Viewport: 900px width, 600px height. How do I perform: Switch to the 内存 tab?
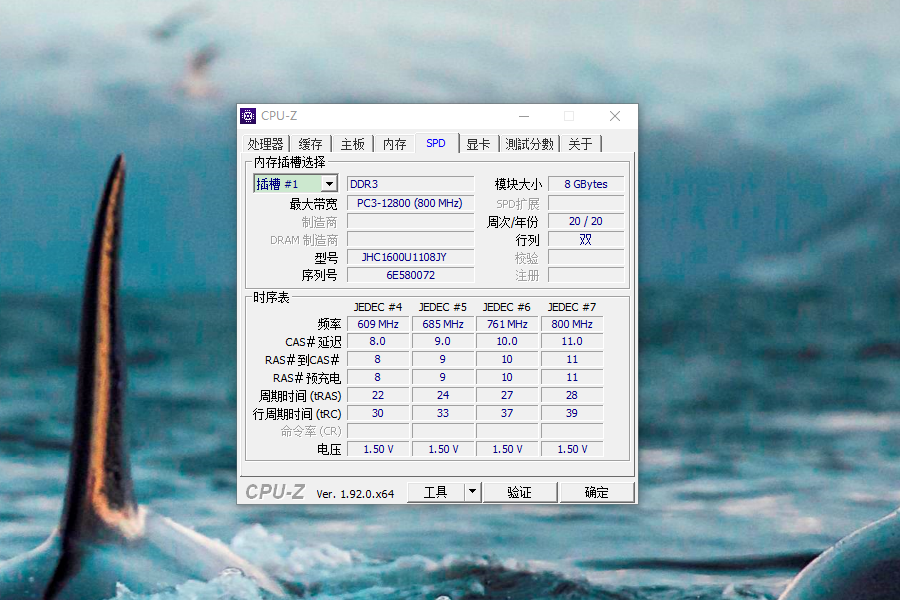(x=395, y=144)
